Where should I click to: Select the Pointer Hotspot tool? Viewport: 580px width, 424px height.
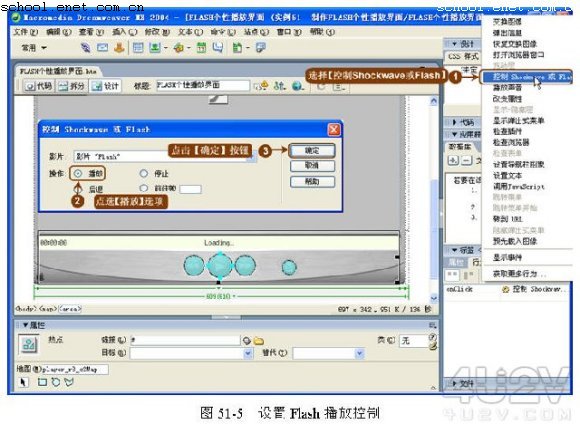pos(24,382)
